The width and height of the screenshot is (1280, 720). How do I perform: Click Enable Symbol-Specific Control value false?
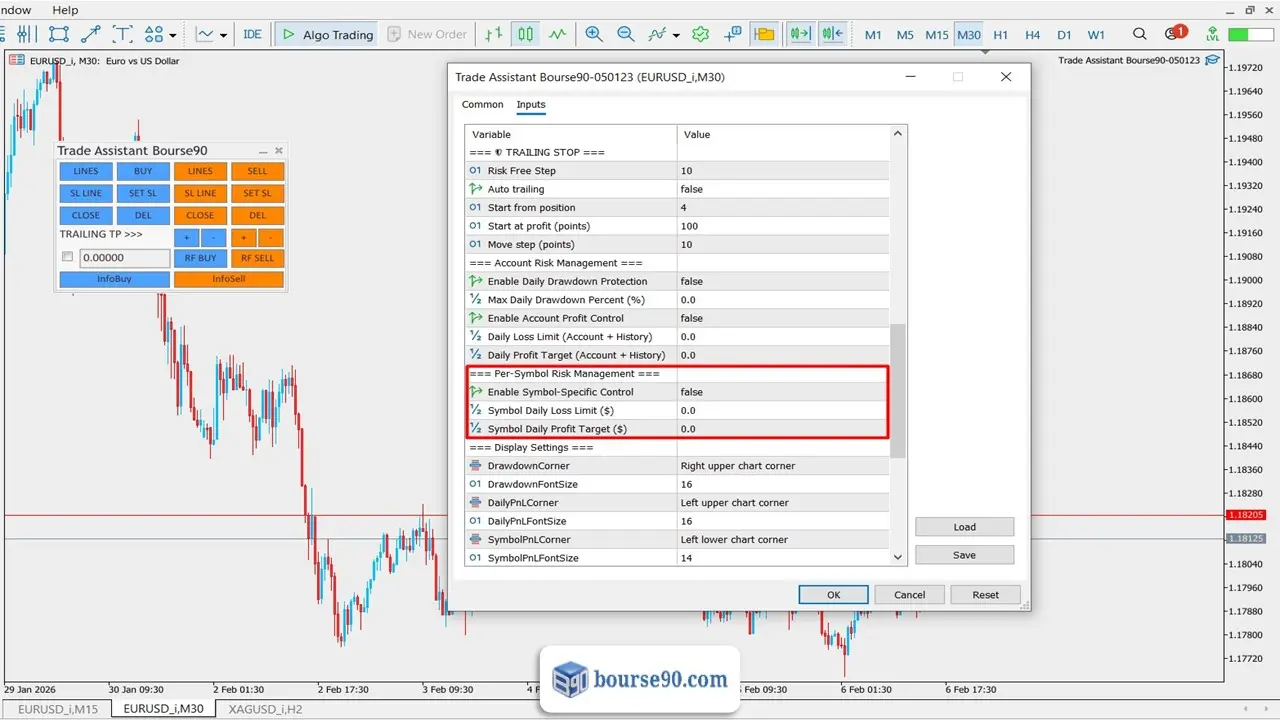782,392
